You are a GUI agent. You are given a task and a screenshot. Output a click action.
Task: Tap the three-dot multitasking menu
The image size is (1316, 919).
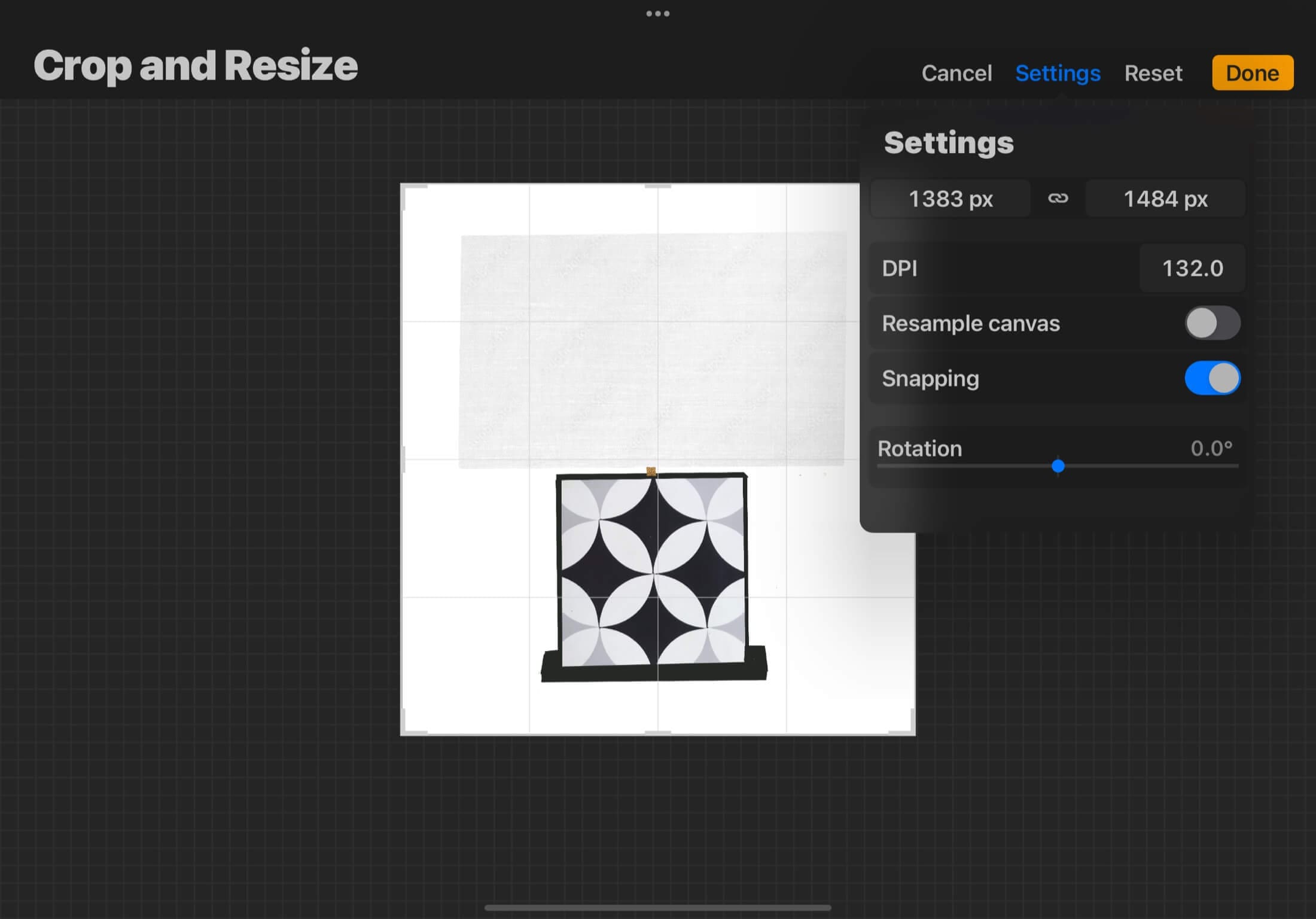tap(657, 14)
